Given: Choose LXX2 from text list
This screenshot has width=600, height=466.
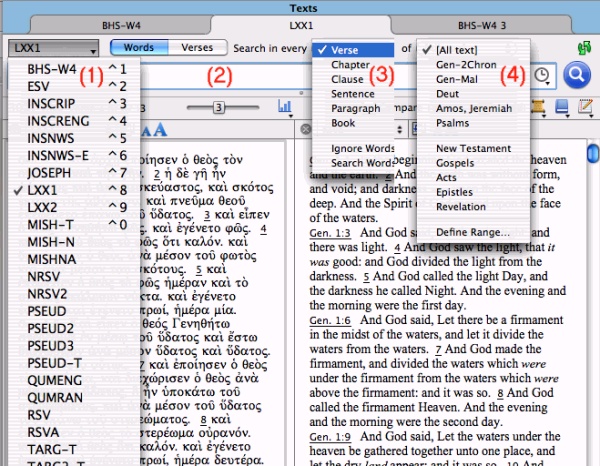Looking at the screenshot, I should coord(74,207).
